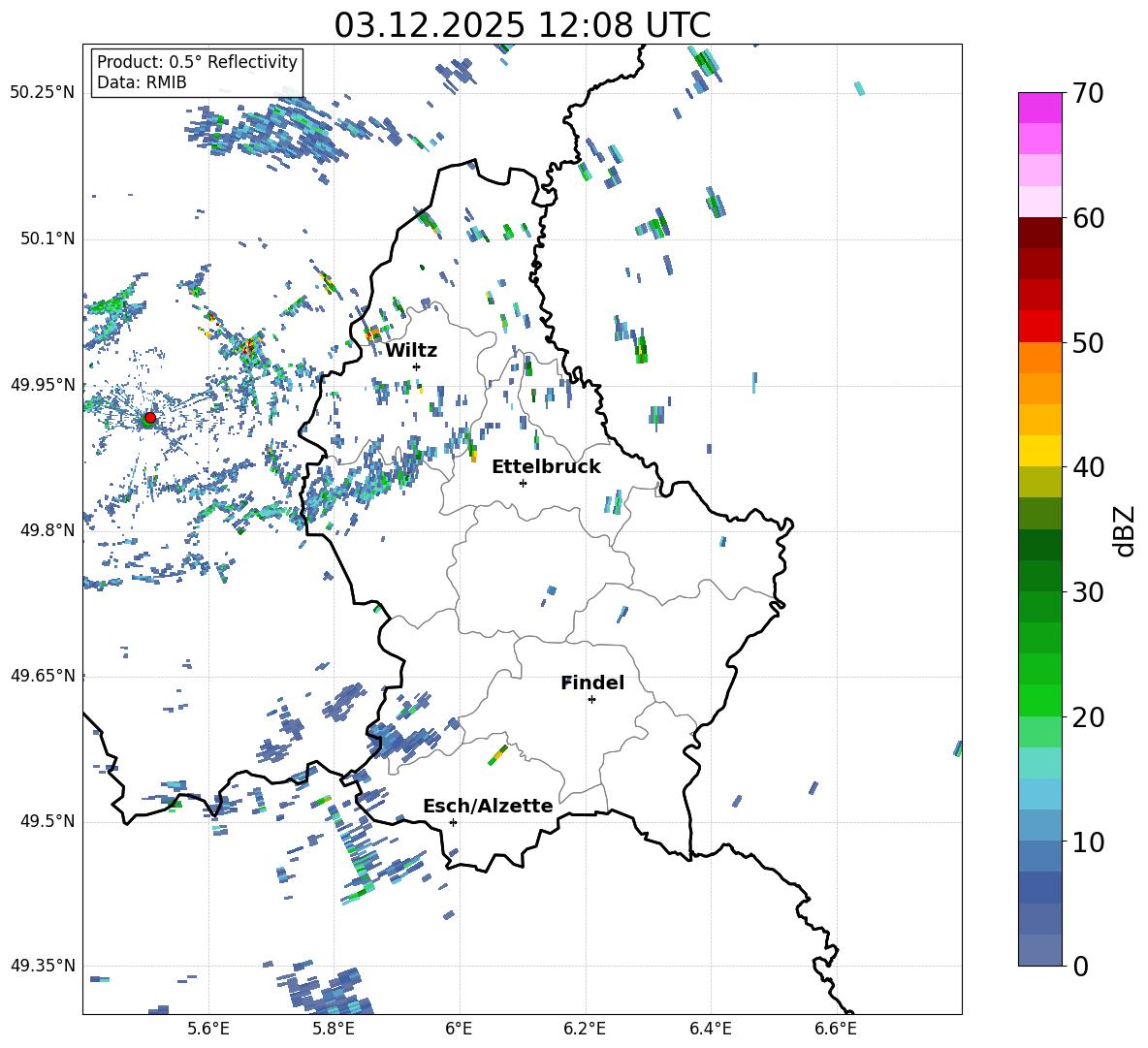
Task: Click the colorbar tick label 50
Action: point(1089,342)
